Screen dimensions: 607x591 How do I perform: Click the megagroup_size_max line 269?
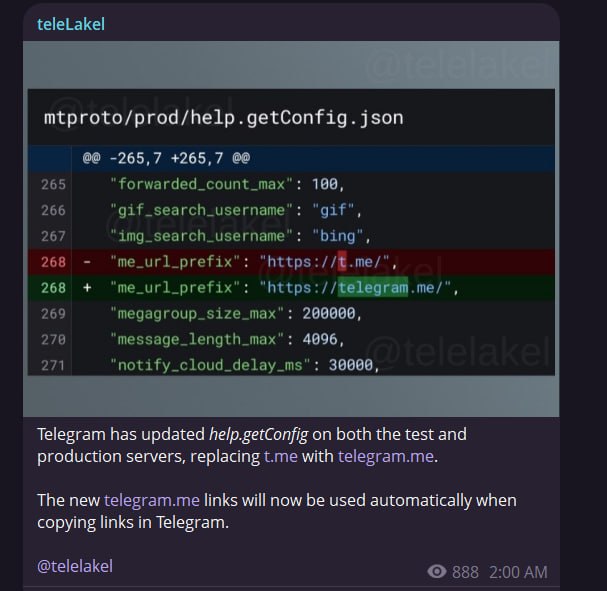[291, 313]
